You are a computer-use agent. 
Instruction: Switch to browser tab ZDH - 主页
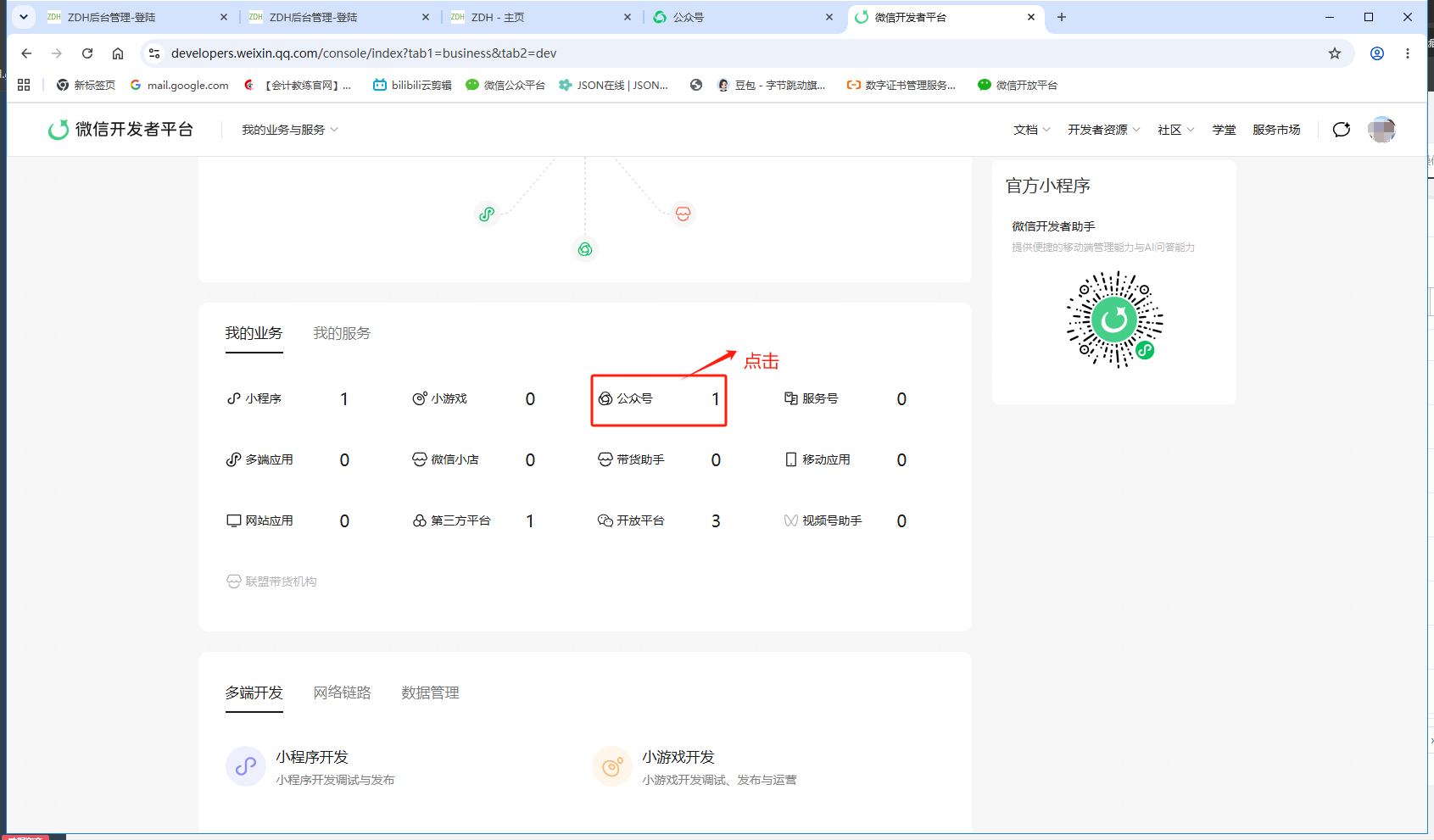(541, 17)
